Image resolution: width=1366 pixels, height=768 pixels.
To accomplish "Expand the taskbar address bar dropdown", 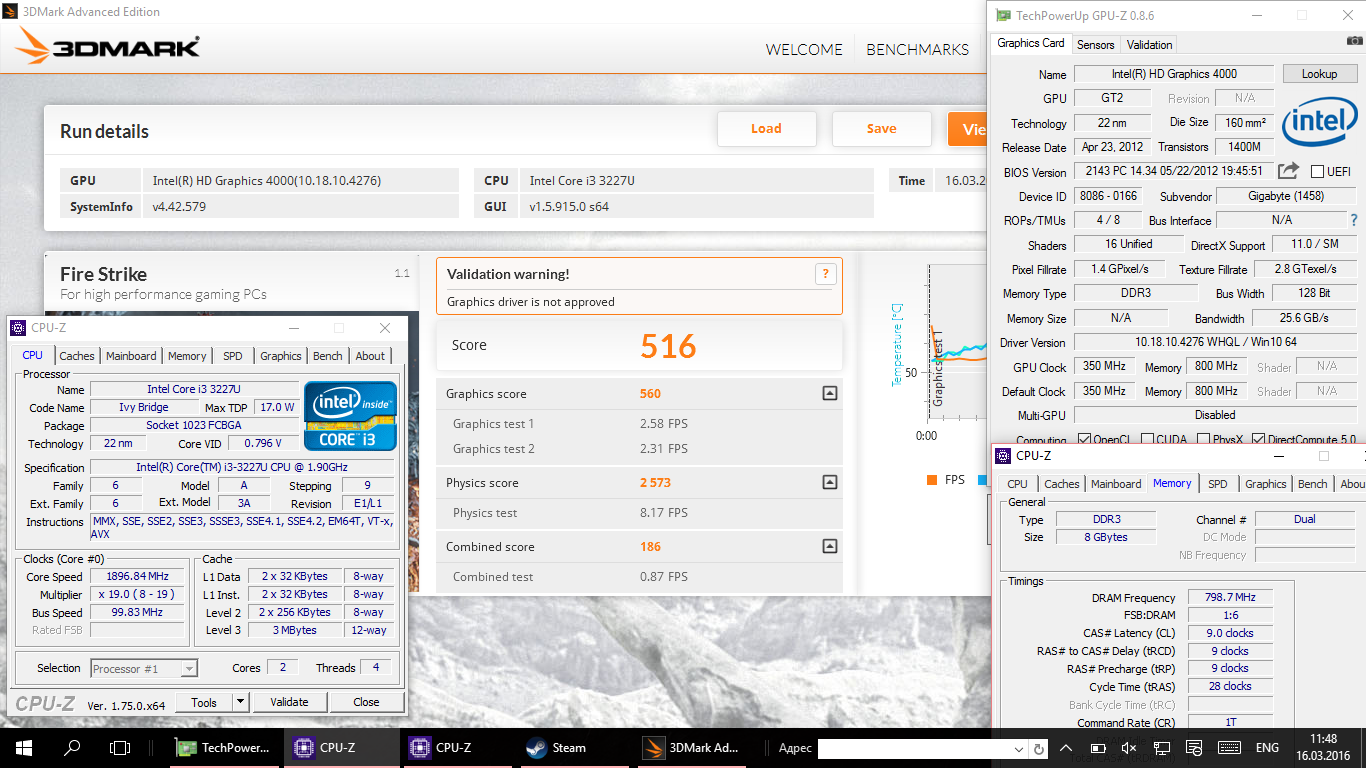I will (x=1019, y=749).
